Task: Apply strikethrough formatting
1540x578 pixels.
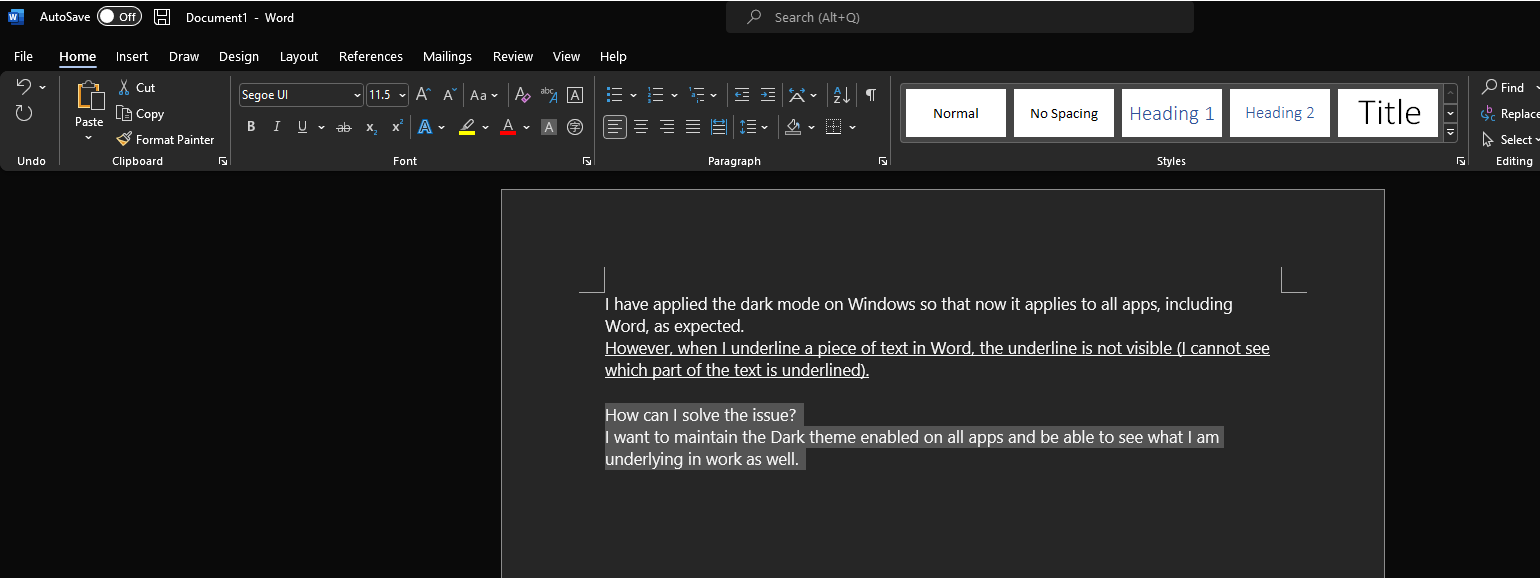Action: 344,127
